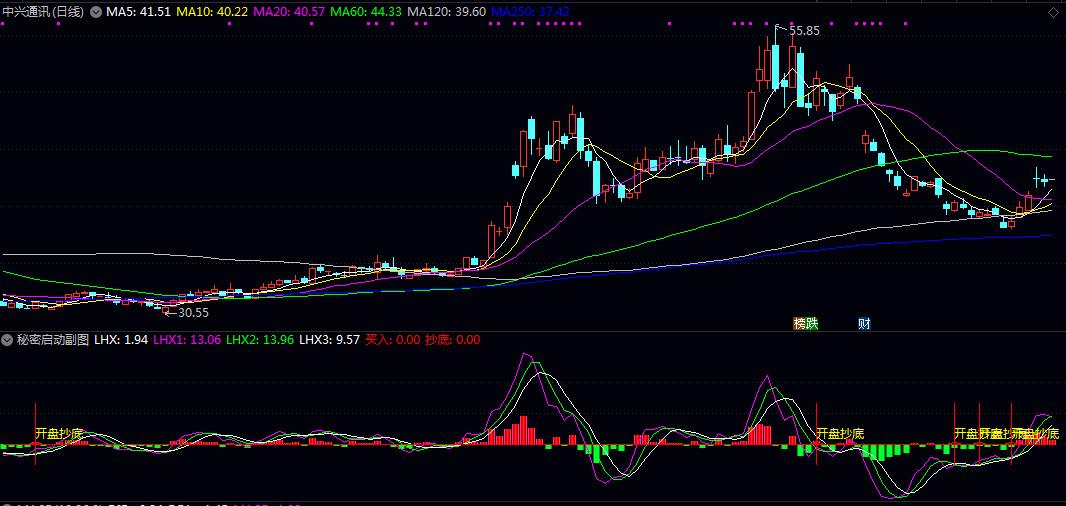Click the red 买入: 0.00 value
The width and height of the screenshot is (1066, 506).
(393, 339)
